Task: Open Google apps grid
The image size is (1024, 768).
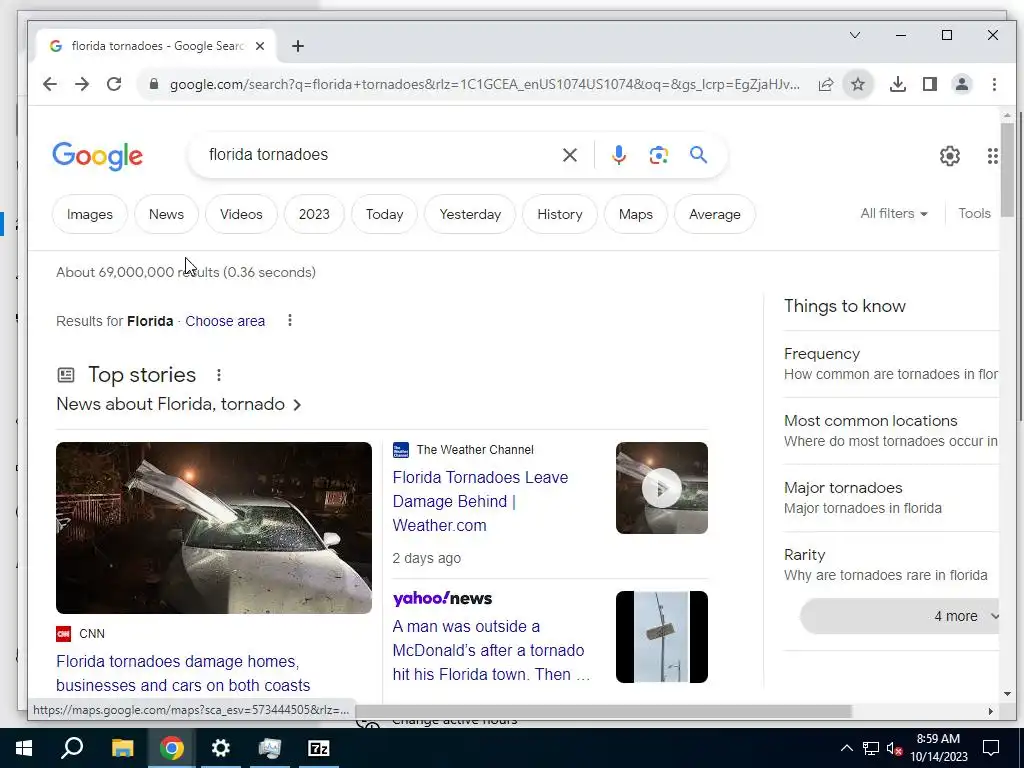Action: click(992, 155)
